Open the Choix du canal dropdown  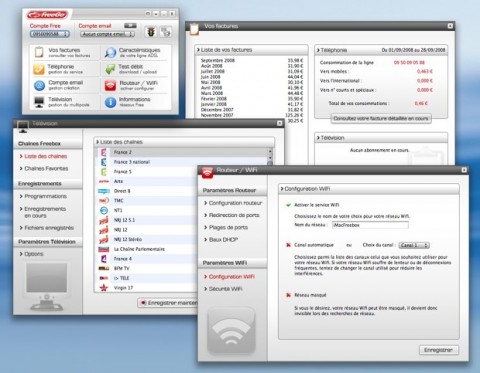(414, 245)
